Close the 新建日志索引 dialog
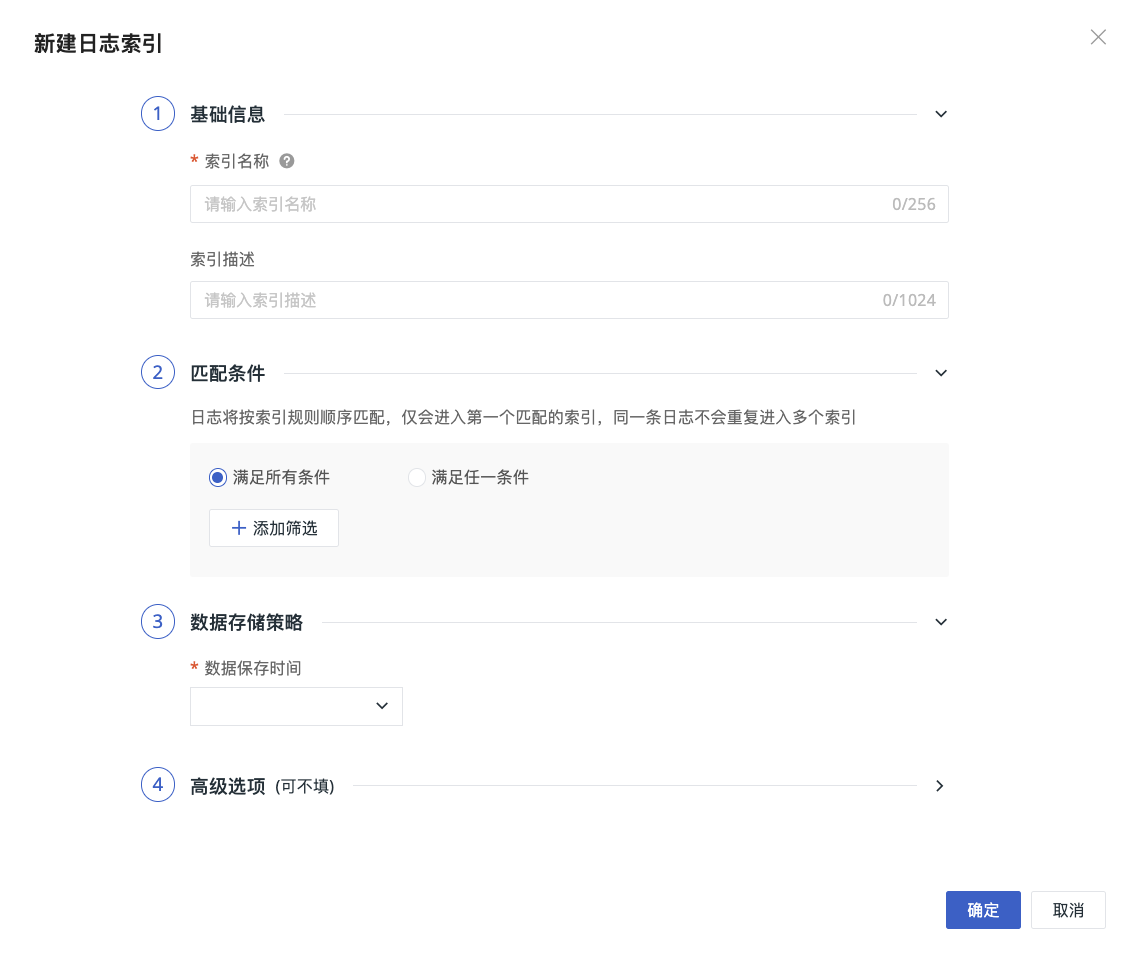This screenshot has width=1138, height=958. [1098, 38]
